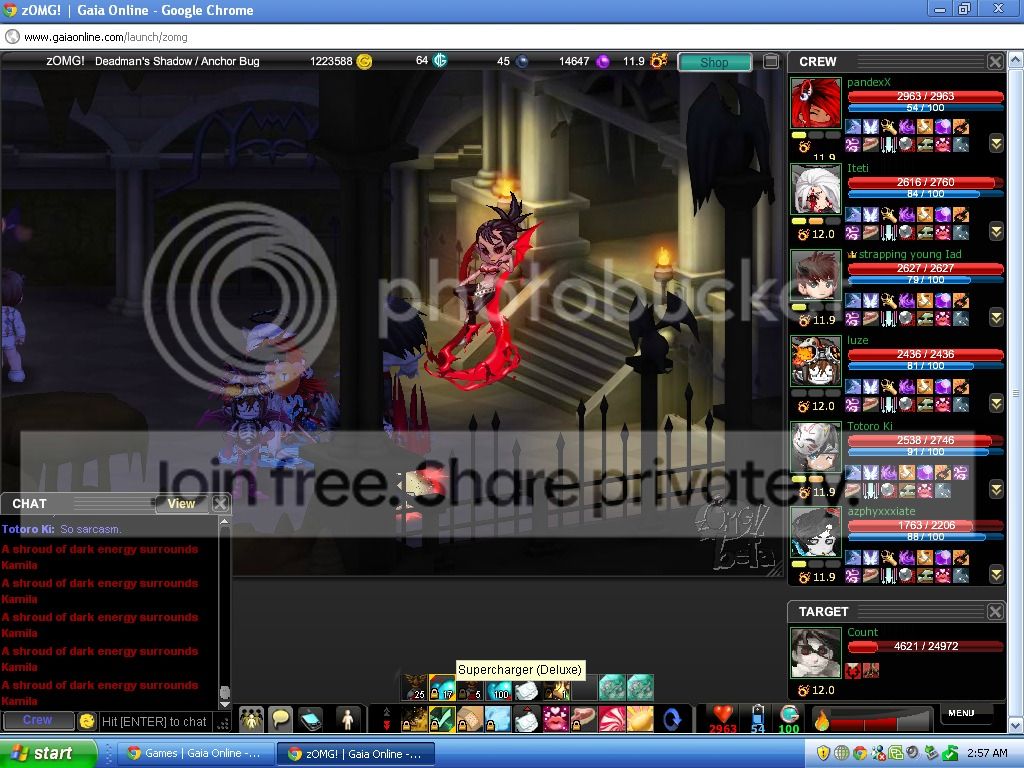Viewport: 1024px width, 768px height.
Task: Click the rage meter bar beside flame
Action: coord(882,720)
